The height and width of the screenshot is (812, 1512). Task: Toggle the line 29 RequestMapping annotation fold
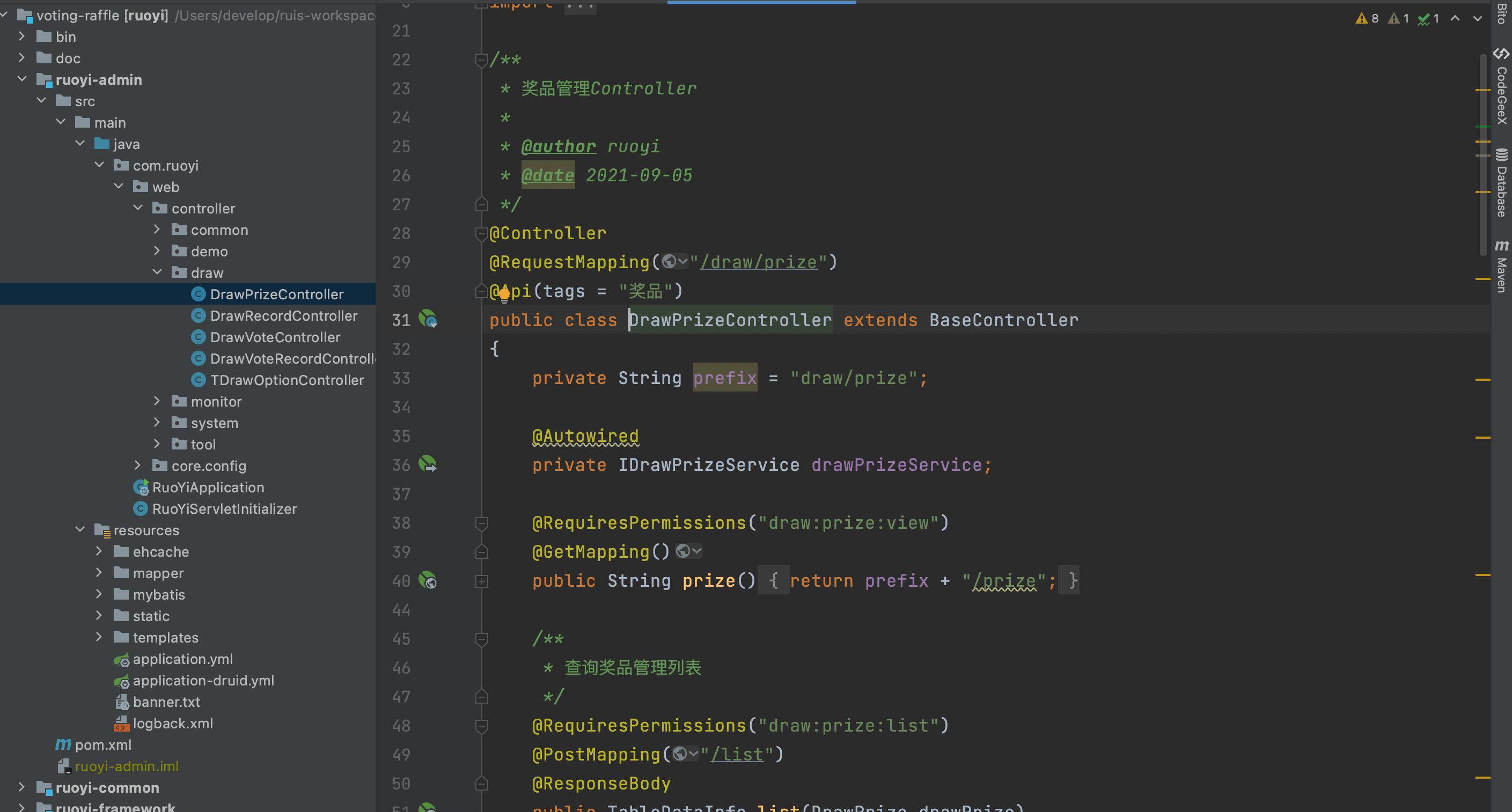(671, 261)
